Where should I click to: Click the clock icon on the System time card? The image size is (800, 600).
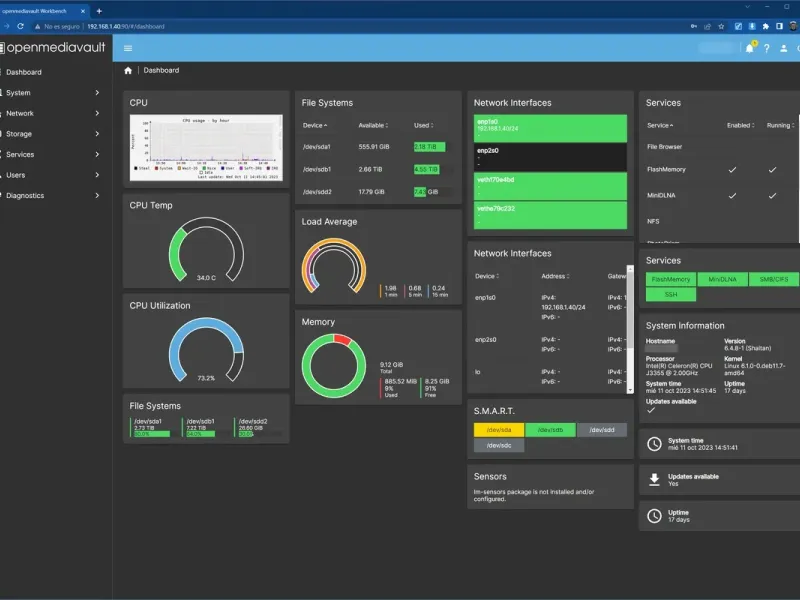pyautogui.click(x=654, y=444)
